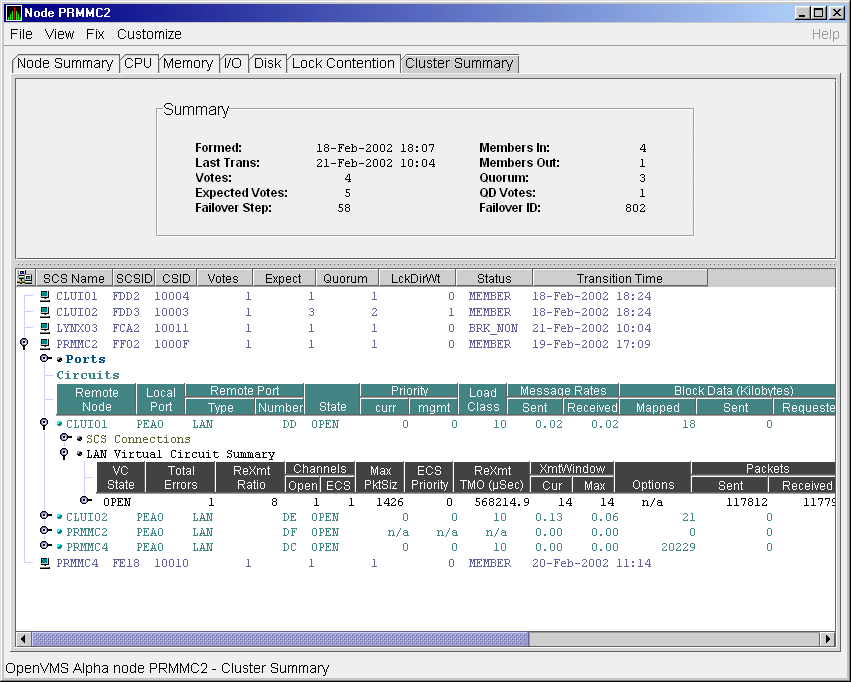Click the Status column header
851x682 pixels.
(494, 278)
